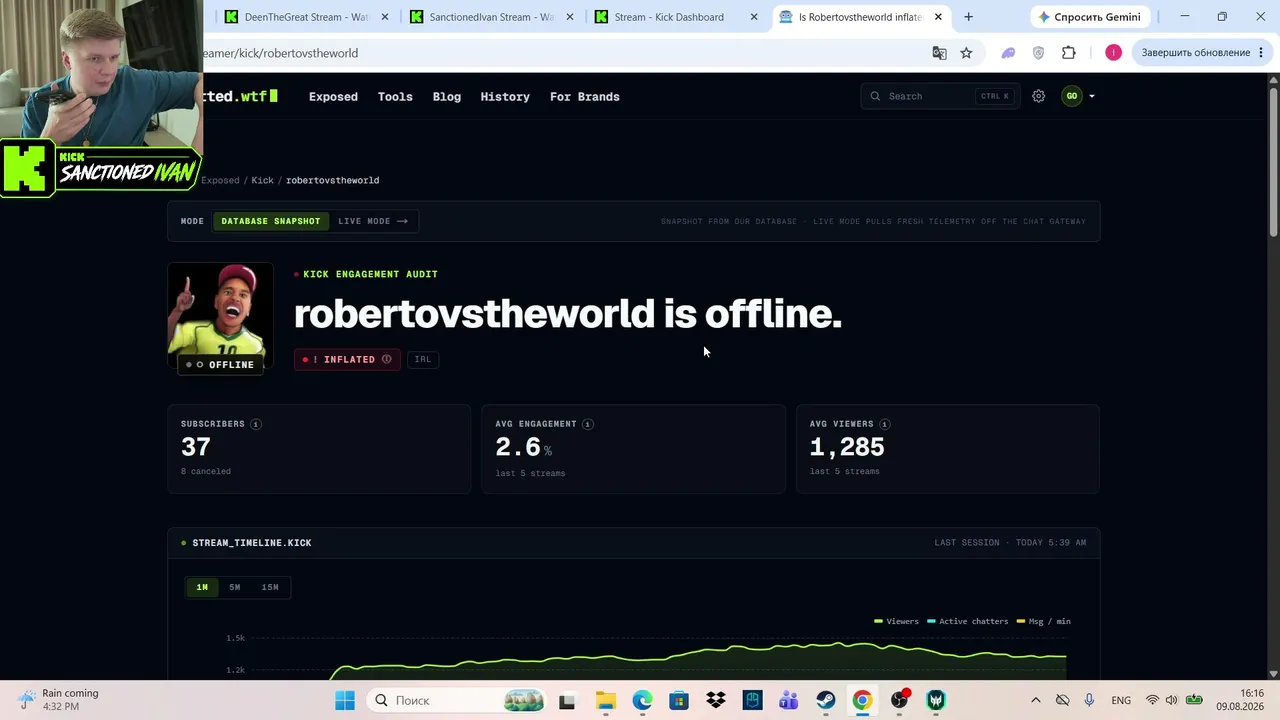
Task: Click the shield extension icon
Action: click(1038, 53)
